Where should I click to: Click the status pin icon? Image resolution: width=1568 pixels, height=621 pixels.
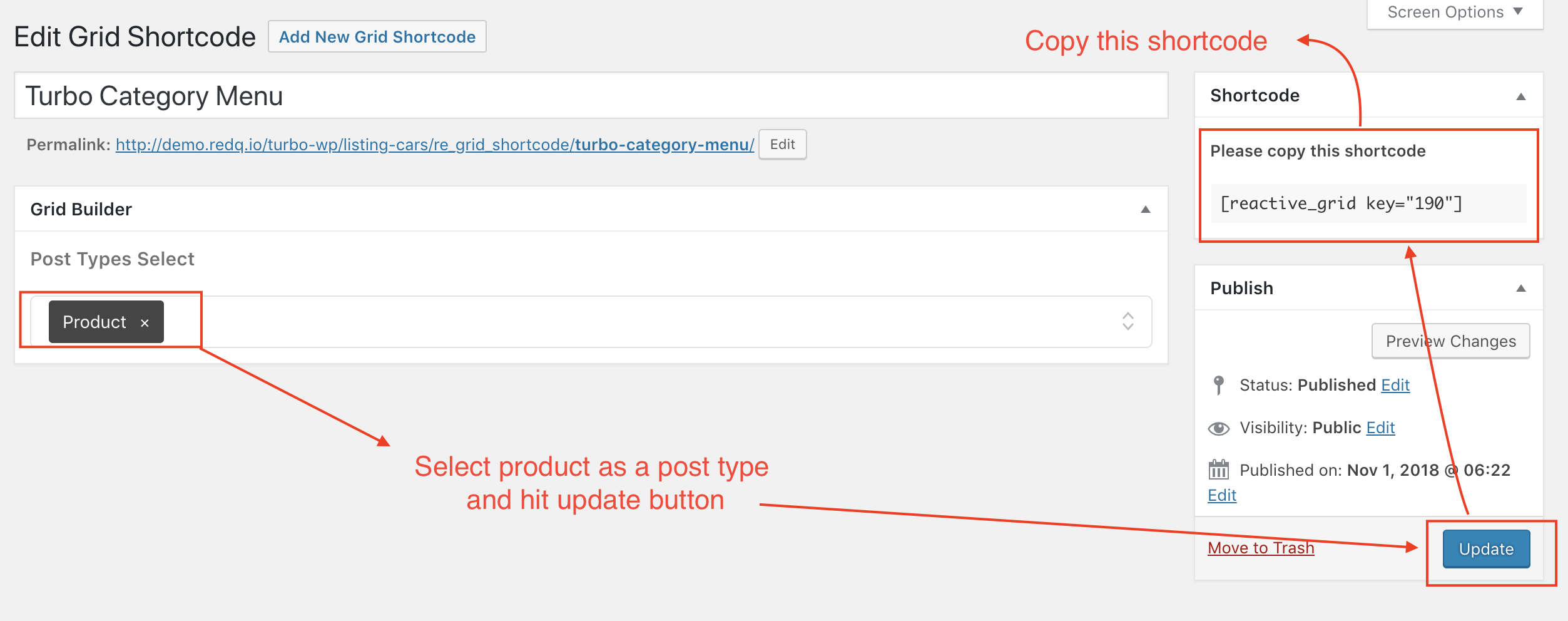point(1218,384)
